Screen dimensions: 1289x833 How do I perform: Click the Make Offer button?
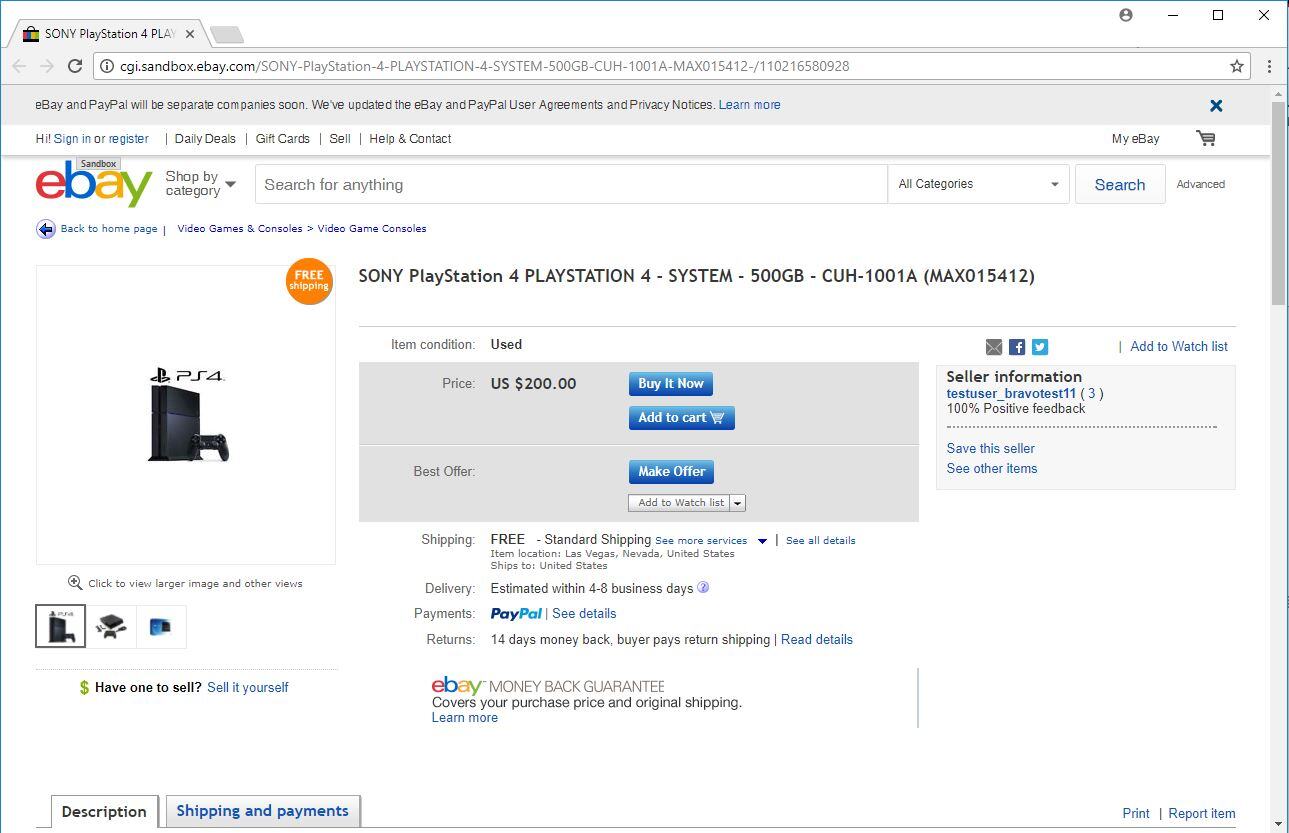671,471
